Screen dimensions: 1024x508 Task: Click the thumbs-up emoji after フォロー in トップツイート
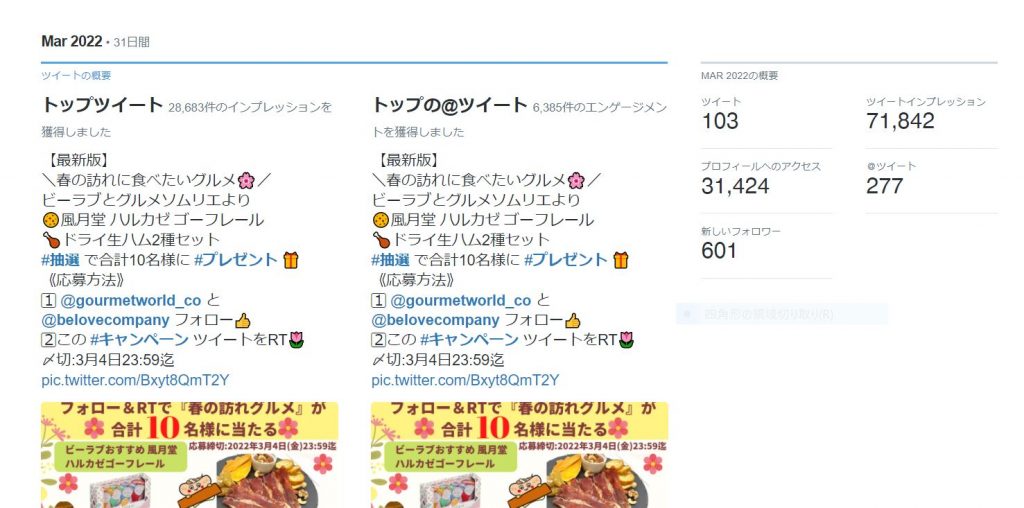[242, 321]
